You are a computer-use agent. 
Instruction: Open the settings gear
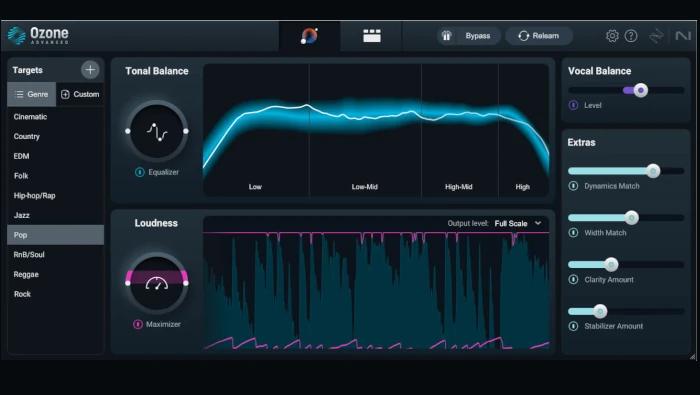612,36
